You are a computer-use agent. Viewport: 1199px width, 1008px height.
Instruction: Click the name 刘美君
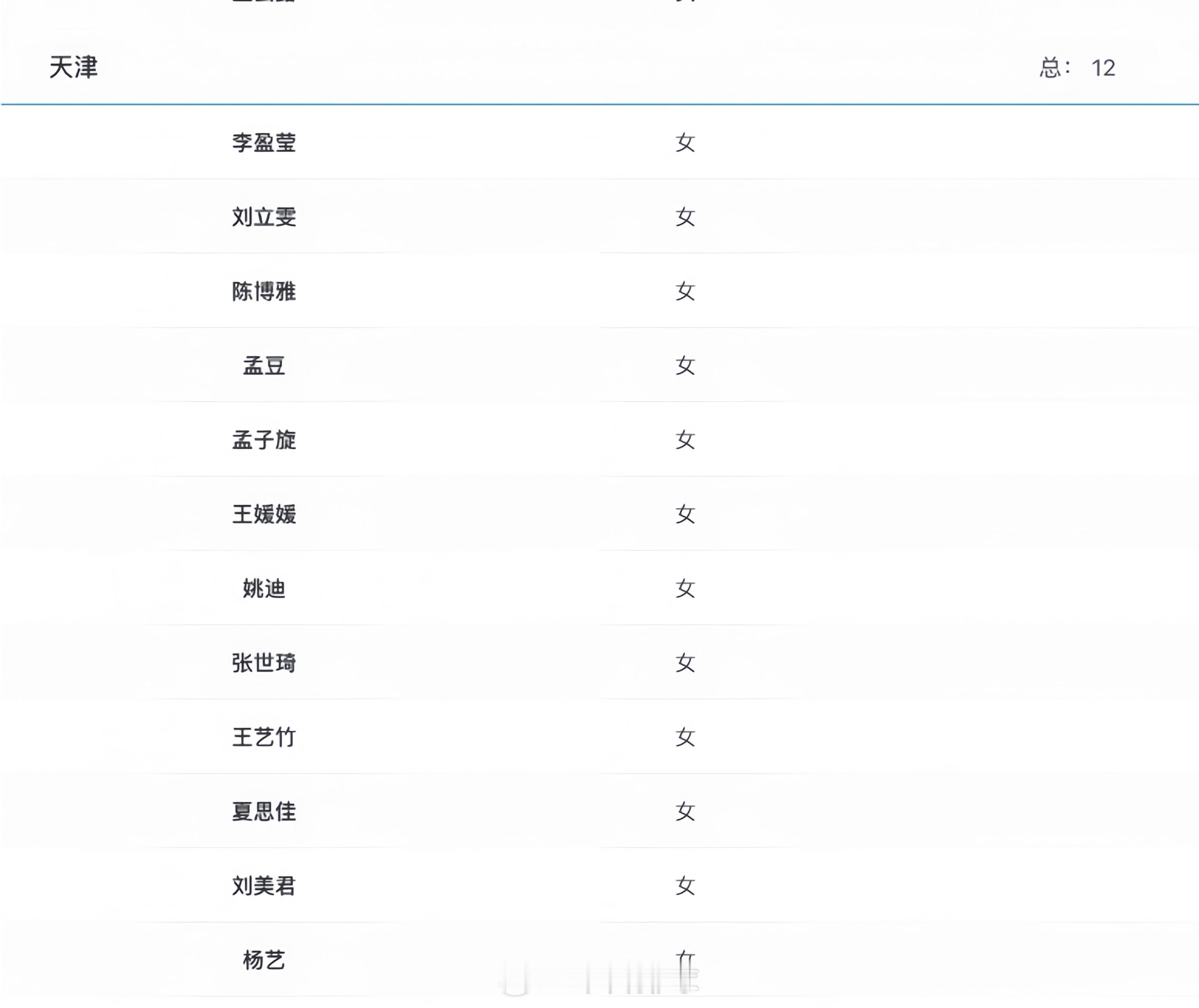pyautogui.click(x=264, y=886)
